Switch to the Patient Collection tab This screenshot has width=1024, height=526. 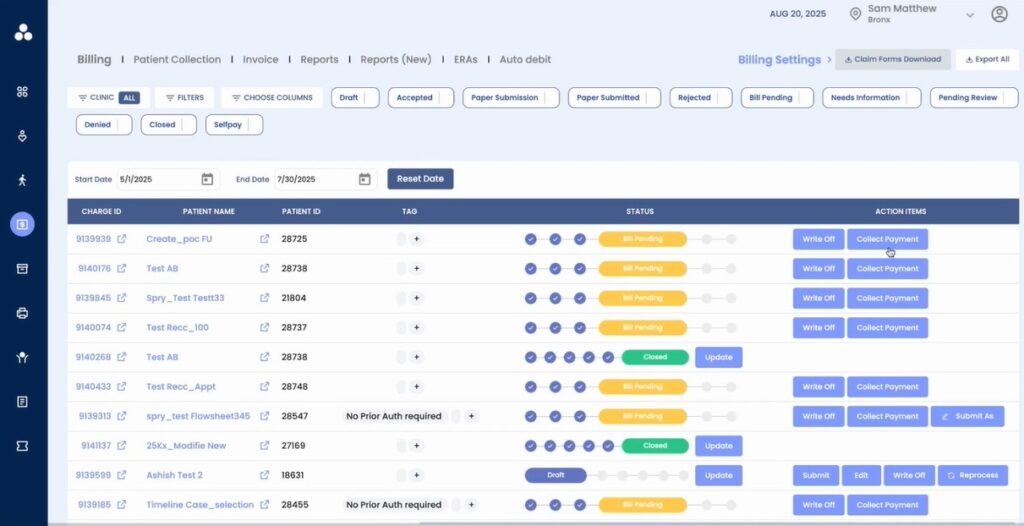[177, 60]
